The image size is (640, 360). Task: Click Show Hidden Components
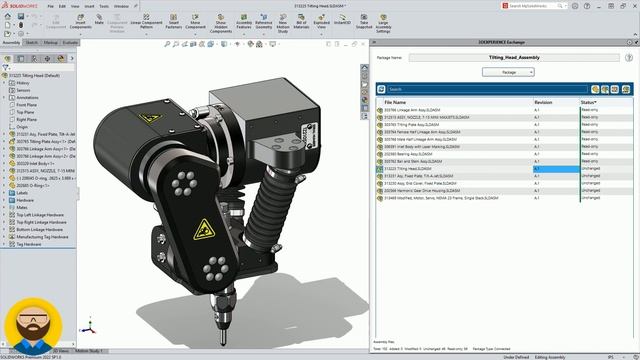point(221,23)
